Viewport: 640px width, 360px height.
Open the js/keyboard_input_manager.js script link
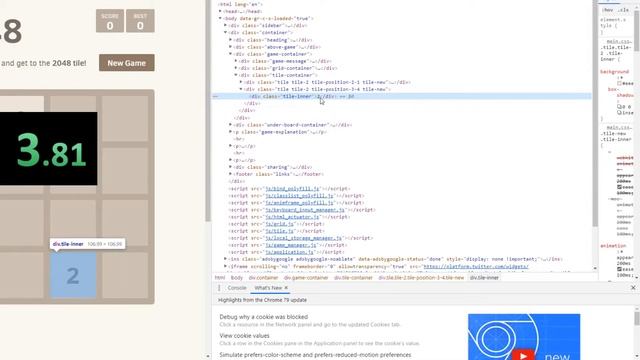pyautogui.click(x=305, y=210)
